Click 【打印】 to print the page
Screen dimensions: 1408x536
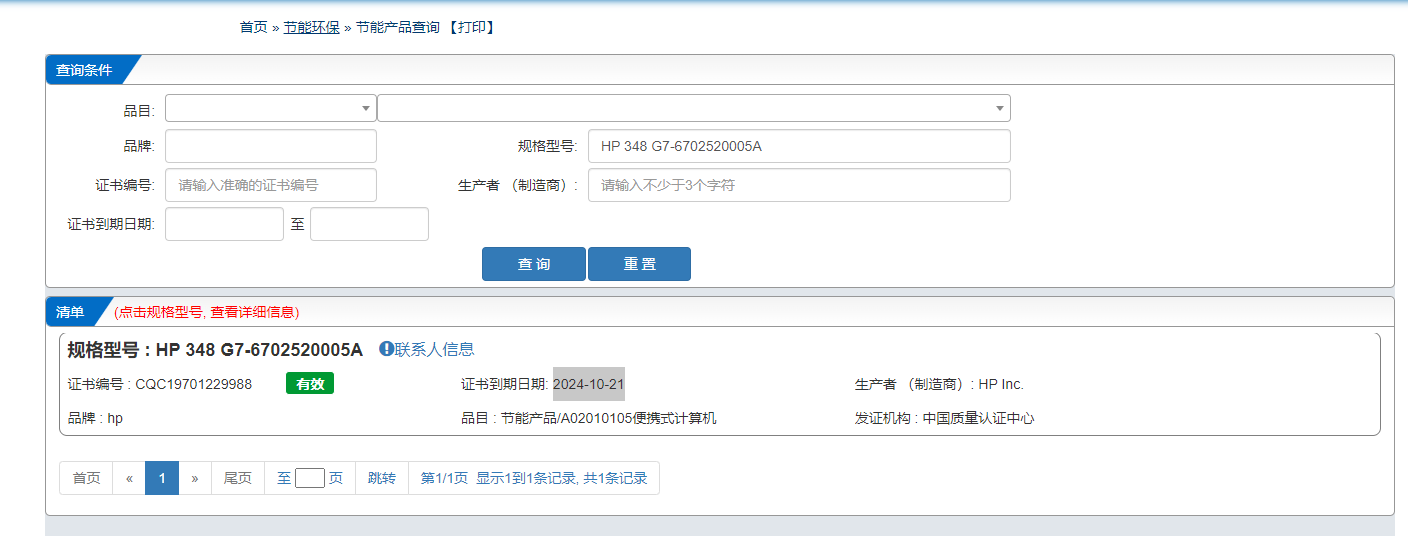(470, 27)
